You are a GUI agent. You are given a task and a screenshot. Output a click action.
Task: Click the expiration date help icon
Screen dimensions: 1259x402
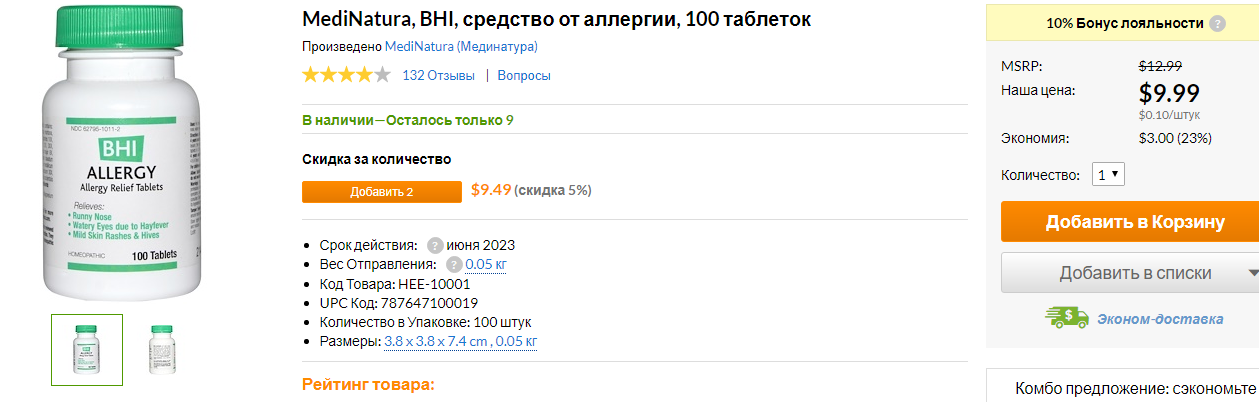pos(435,245)
